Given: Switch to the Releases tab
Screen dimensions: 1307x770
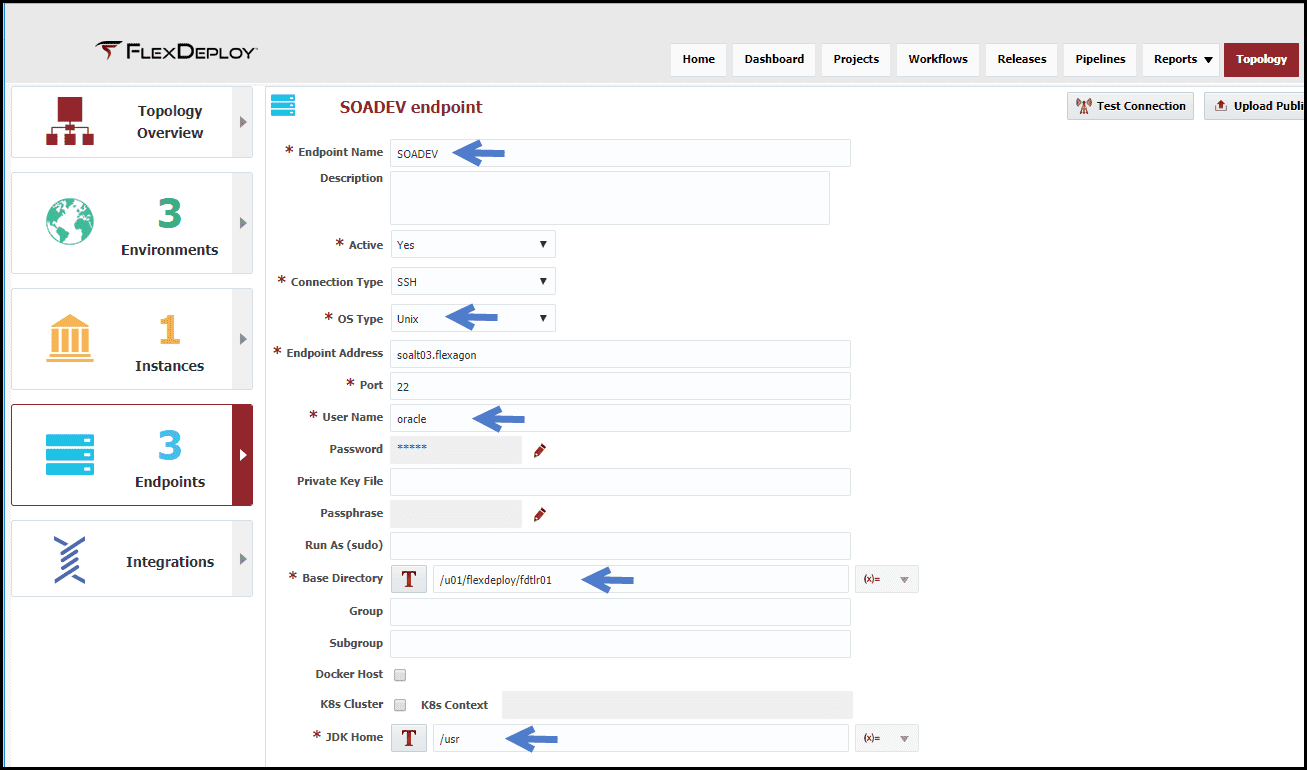Looking at the screenshot, I should pyautogui.click(x=1022, y=60).
